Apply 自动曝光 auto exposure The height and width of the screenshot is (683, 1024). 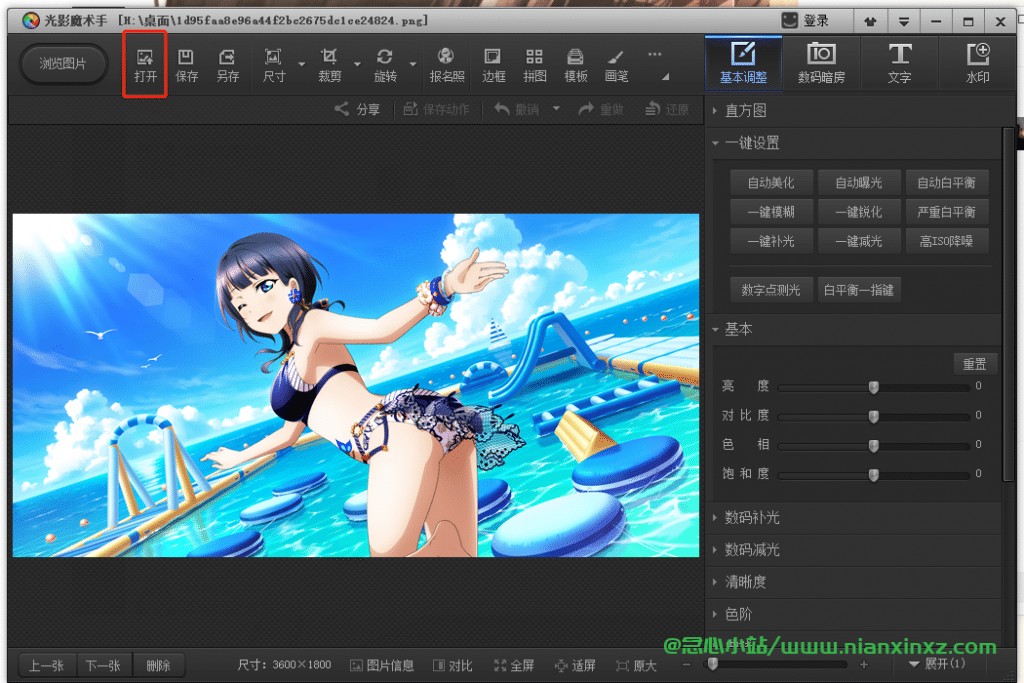click(x=859, y=183)
